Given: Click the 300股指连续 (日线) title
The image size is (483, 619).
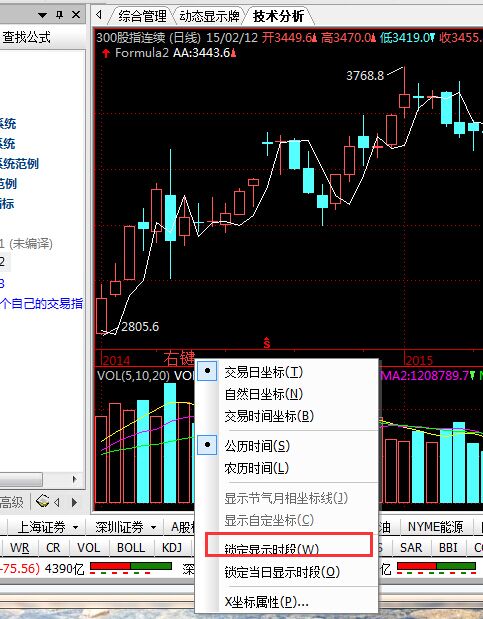Looking at the screenshot, I should 149,38.
